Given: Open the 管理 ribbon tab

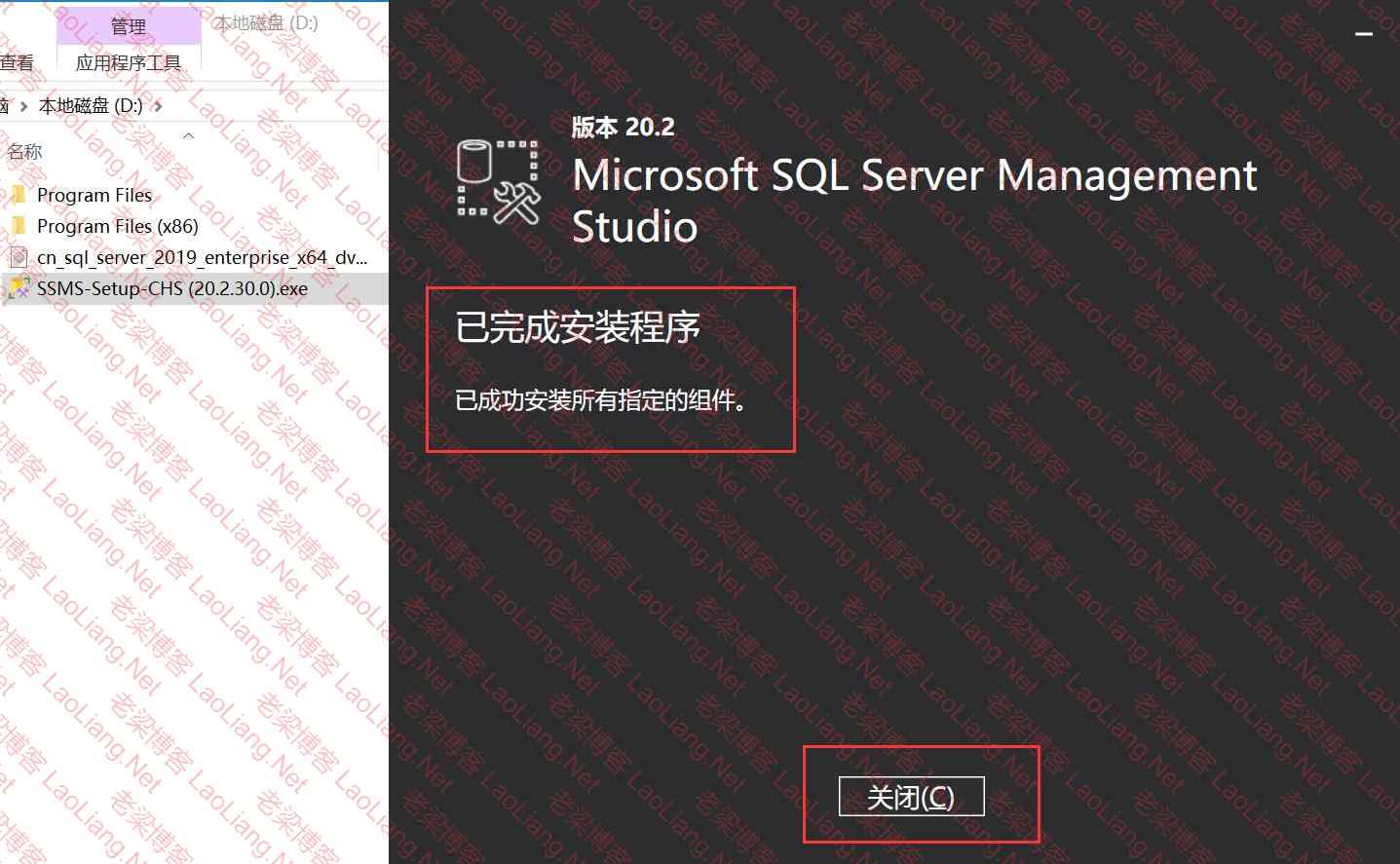Looking at the screenshot, I should click(128, 26).
